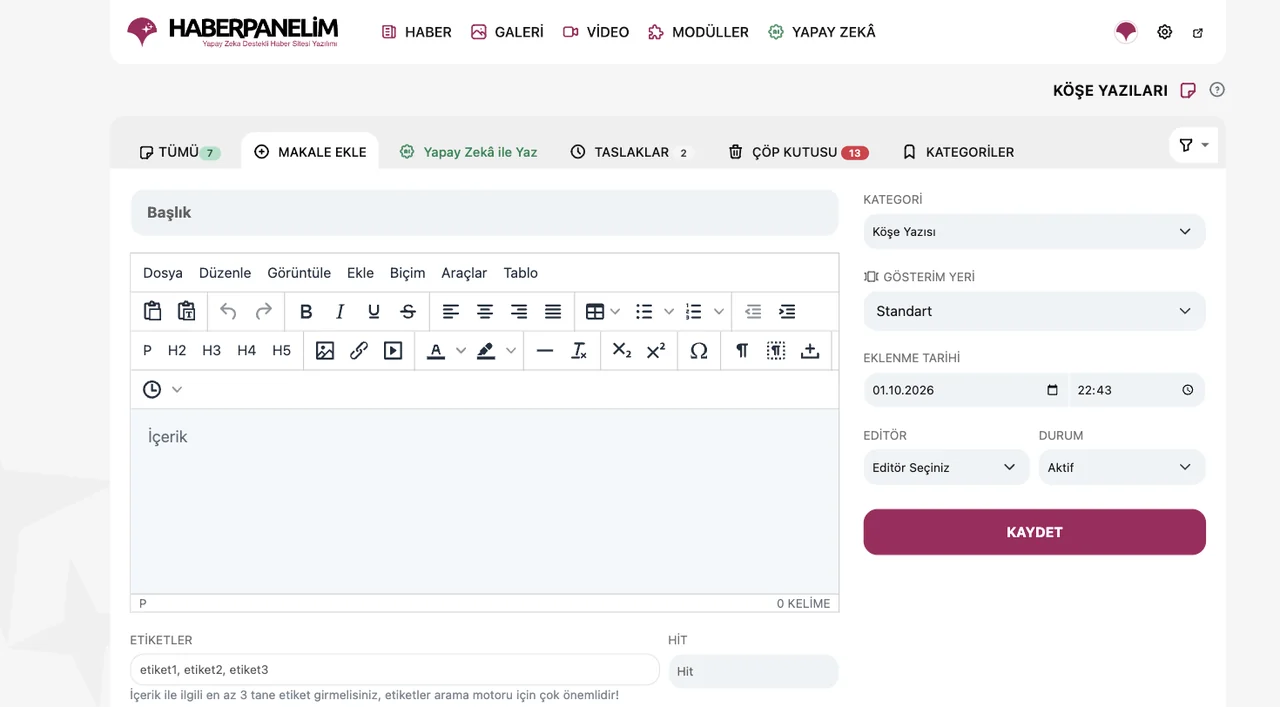This screenshot has width=1280, height=707.
Task: Open highlight color picker dropdown arrow
Action: [x=511, y=350]
